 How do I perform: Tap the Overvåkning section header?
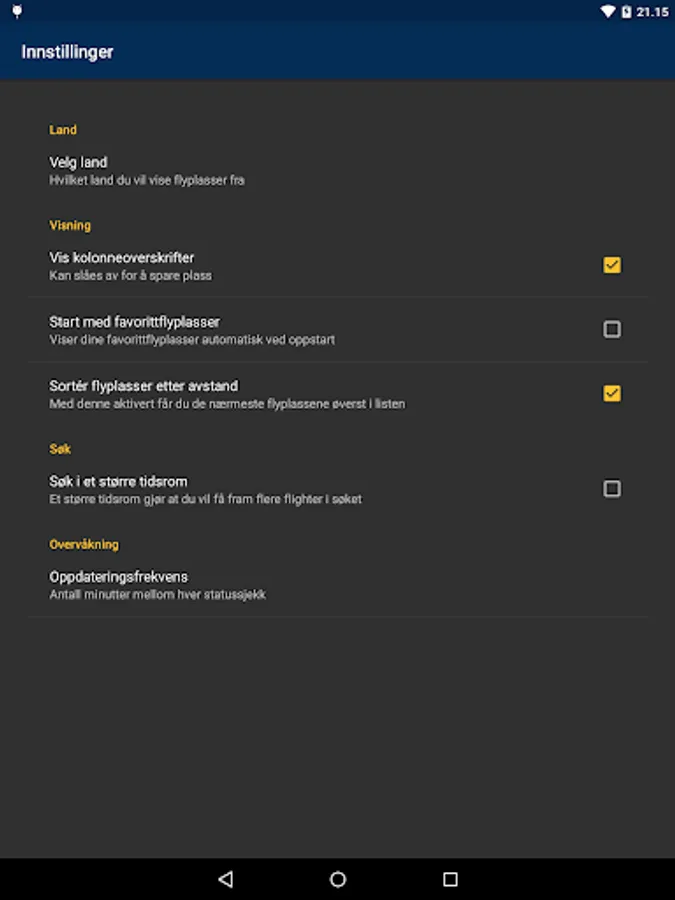(x=84, y=544)
